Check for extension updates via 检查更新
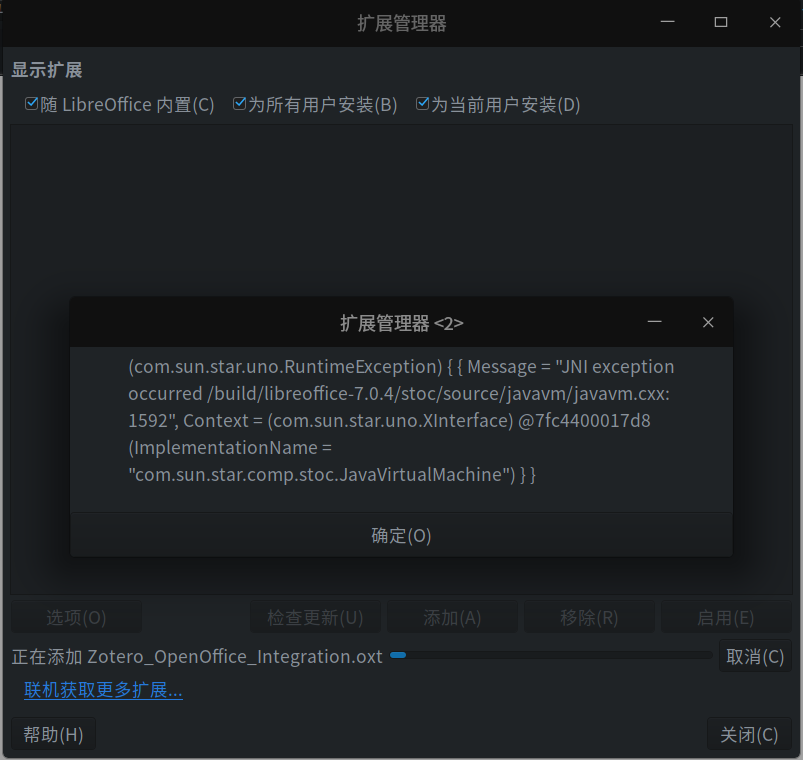This screenshot has width=803, height=760. pyautogui.click(x=315, y=617)
